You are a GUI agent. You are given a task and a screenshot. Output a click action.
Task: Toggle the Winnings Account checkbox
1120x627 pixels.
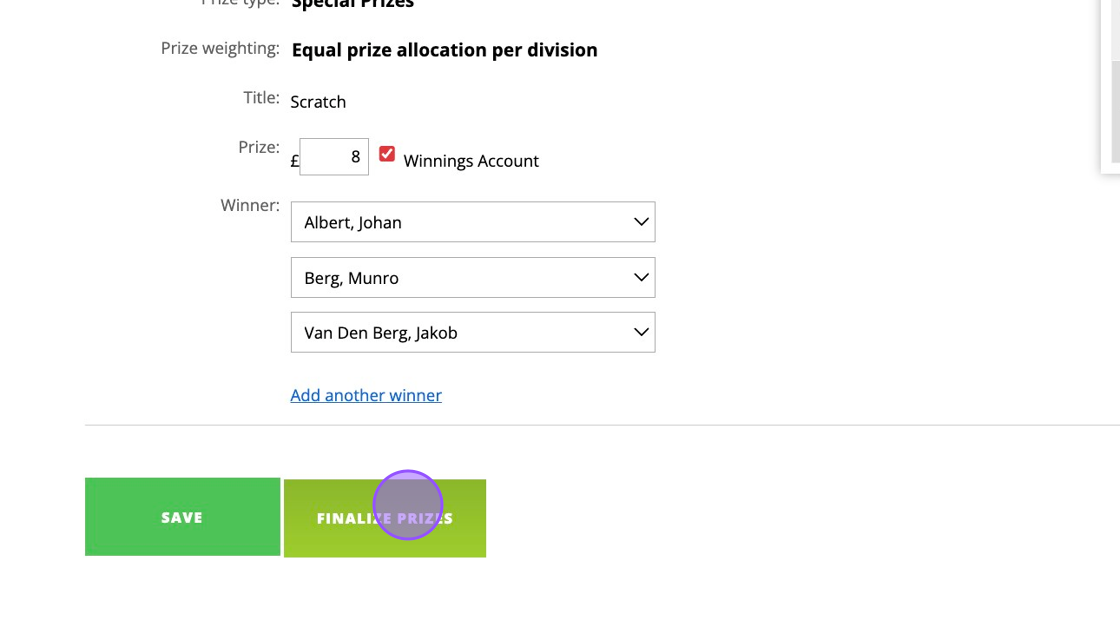click(x=386, y=154)
